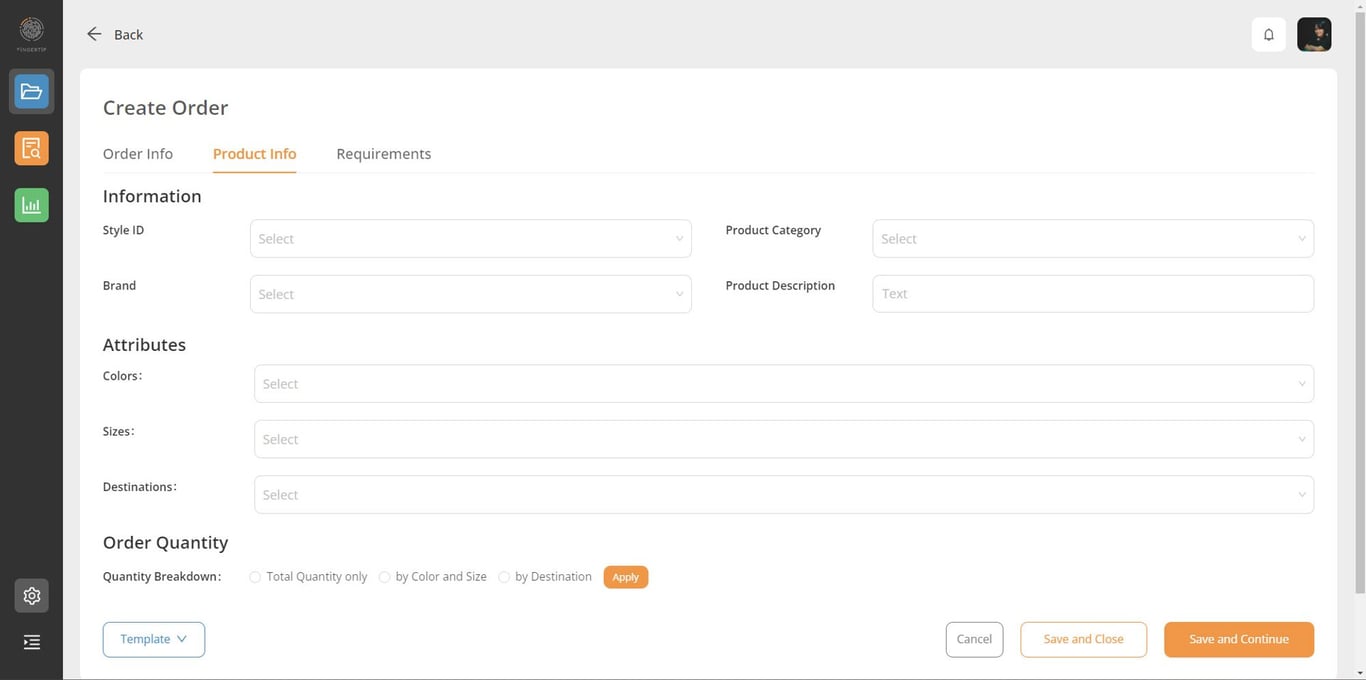
Task: Click the Save and Continue button
Action: [1238, 640]
